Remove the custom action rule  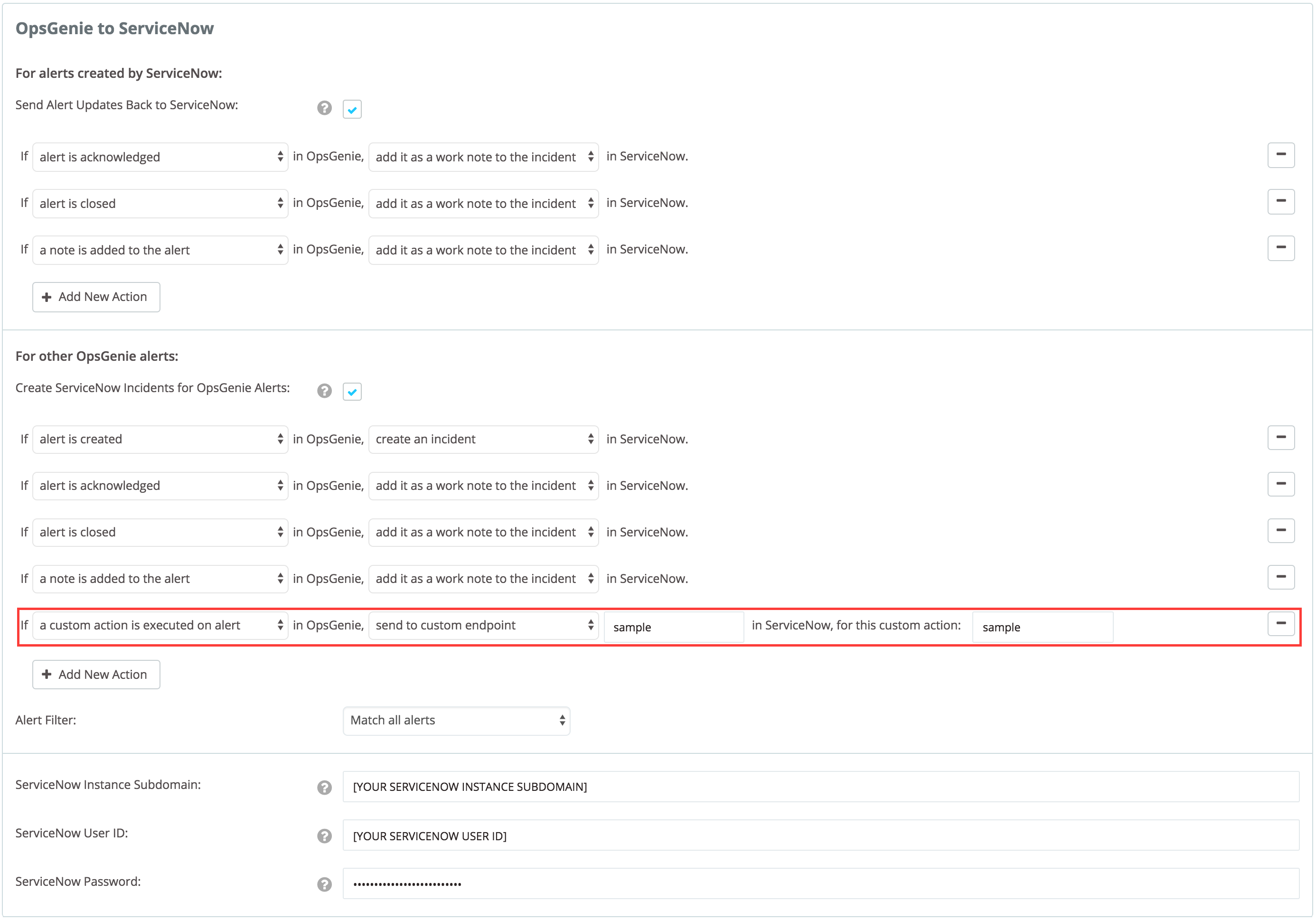(x=1281, y=624)
